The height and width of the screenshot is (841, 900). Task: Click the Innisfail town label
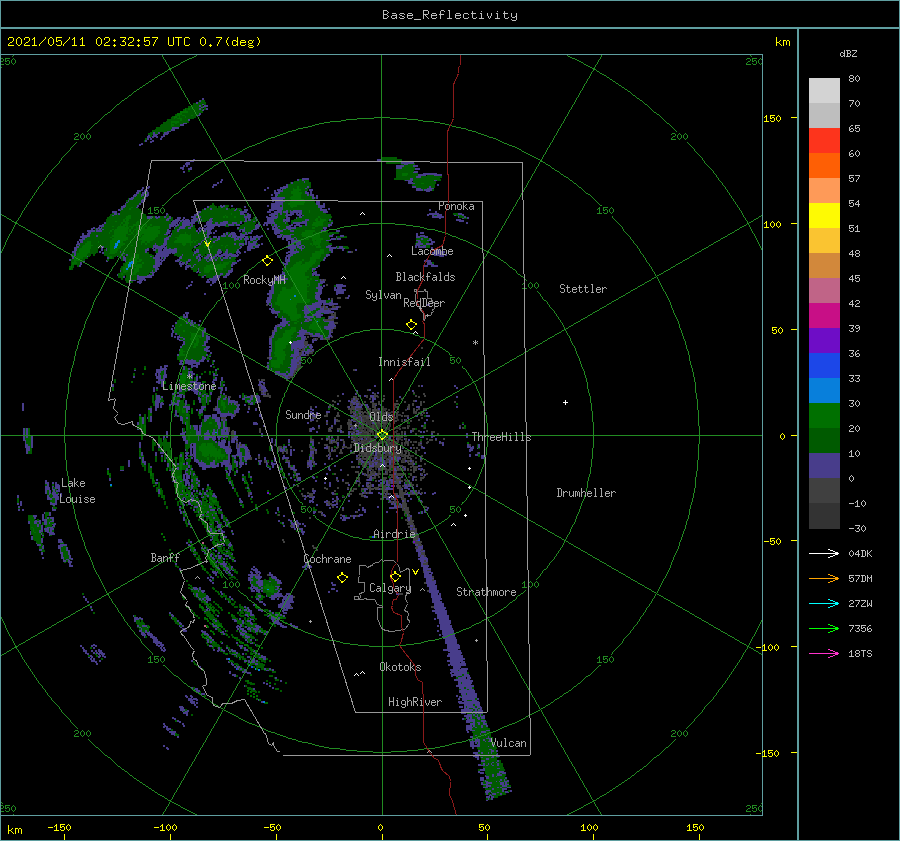coord(404,362)
